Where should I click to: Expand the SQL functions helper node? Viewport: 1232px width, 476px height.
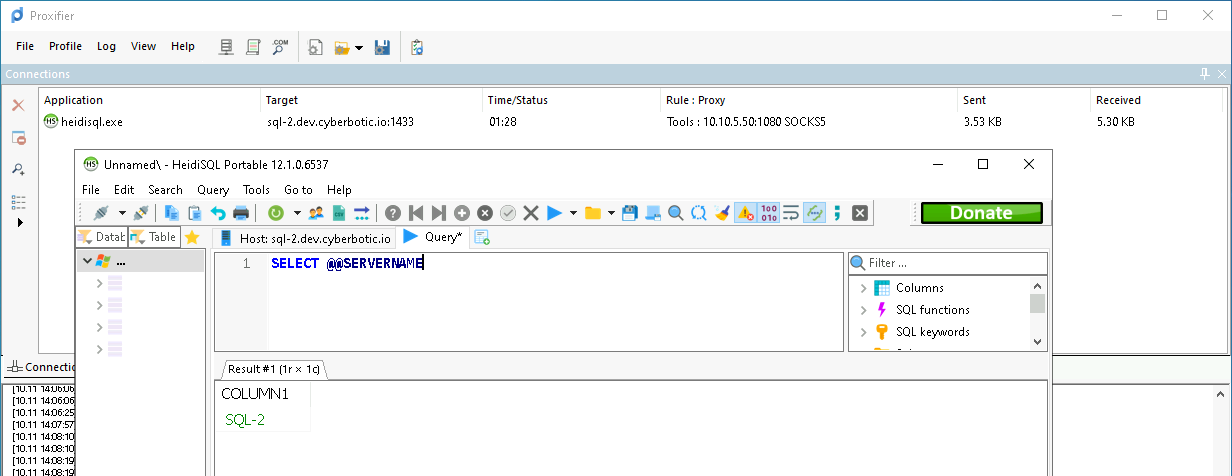pos(863,310)
